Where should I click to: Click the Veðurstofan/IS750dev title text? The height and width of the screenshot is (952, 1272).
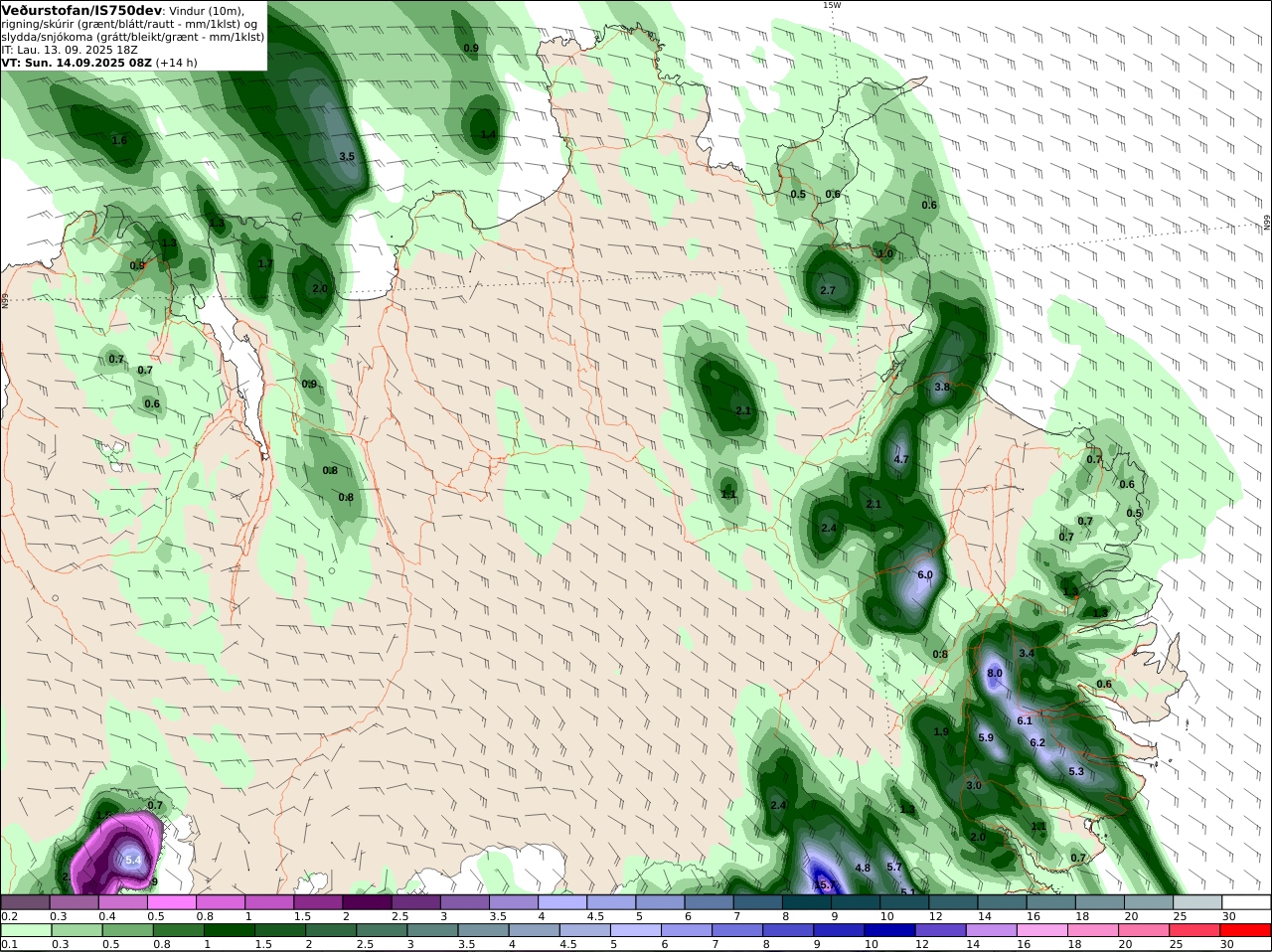point(80,10)
